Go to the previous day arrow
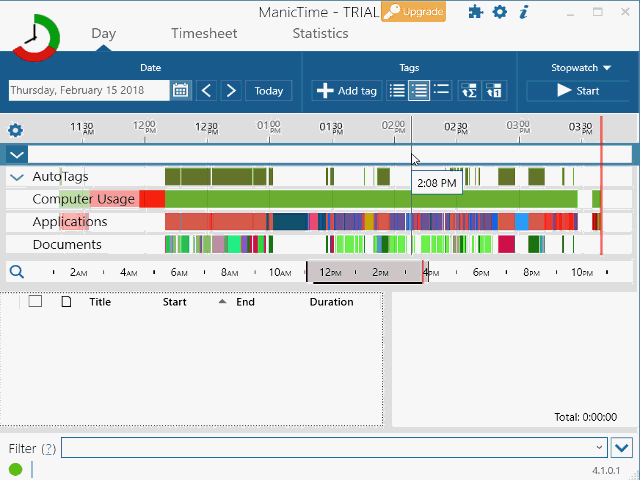This screenshot has width=640, height=480. [207, 90]
